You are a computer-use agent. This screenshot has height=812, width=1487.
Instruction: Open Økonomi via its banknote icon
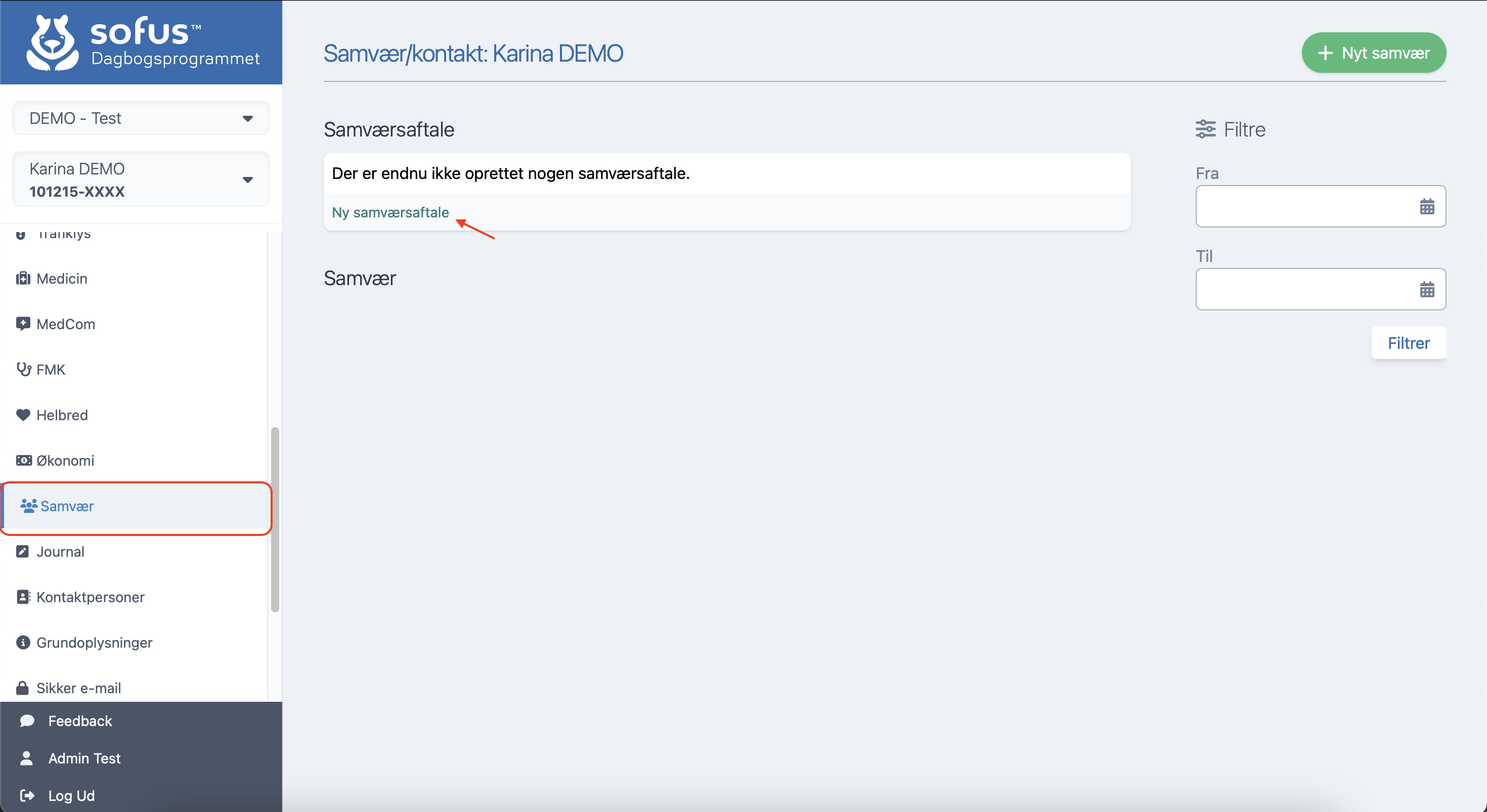pyautogui.click(x=23, y=460)
